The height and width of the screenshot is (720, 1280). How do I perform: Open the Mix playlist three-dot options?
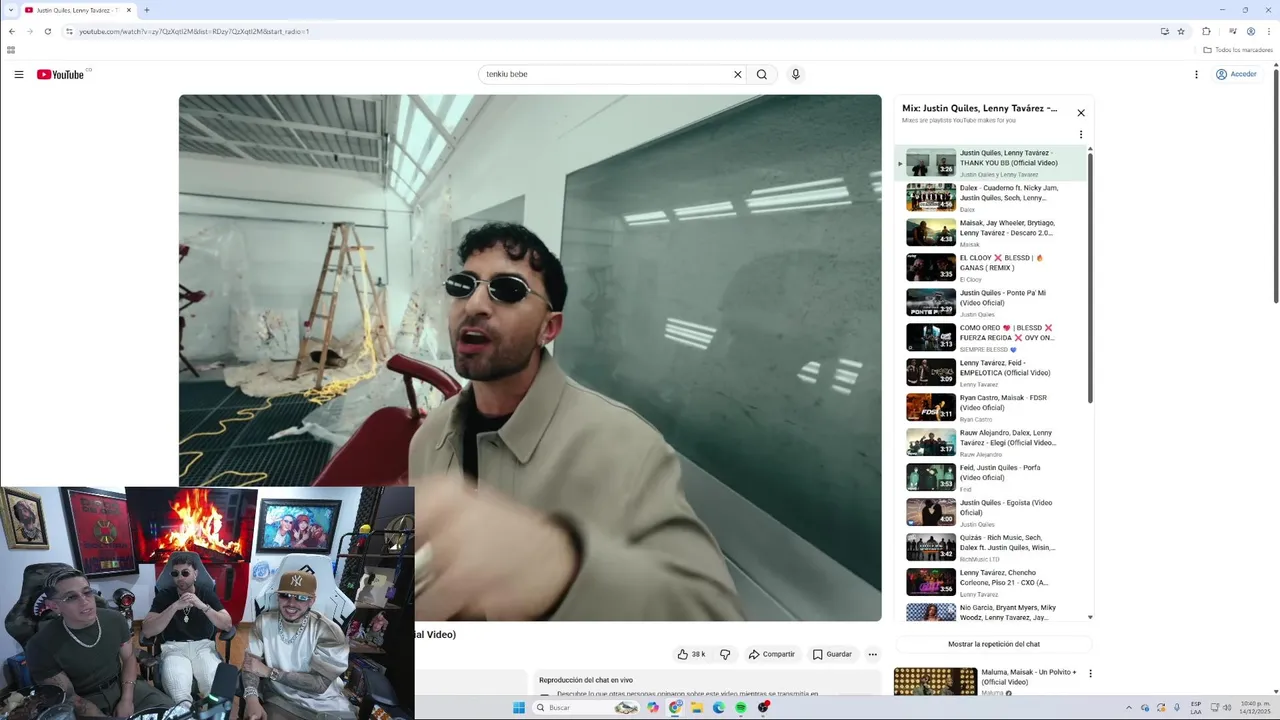[1081, 135]
